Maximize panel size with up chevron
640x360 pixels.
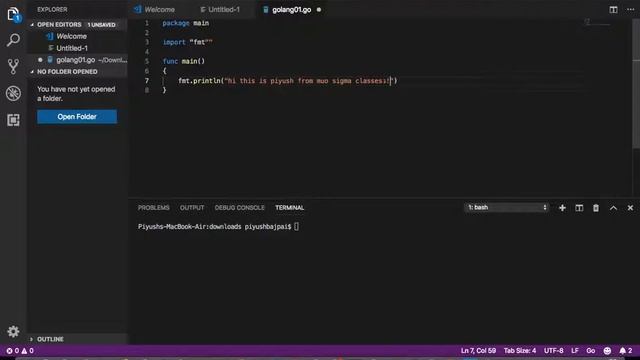click(x=613, y=208)
